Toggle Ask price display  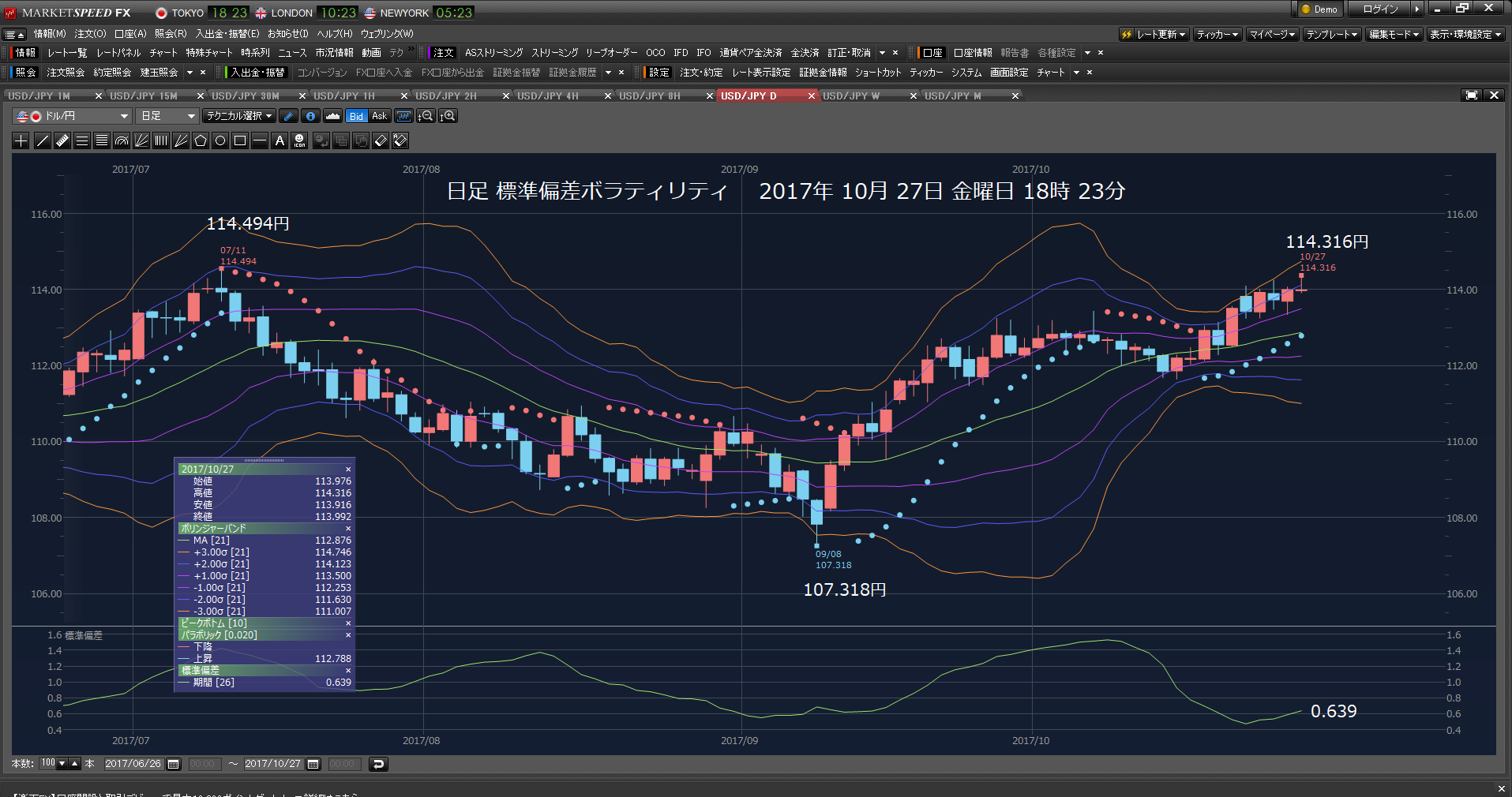pyautogui.click(x=379, y=116)
